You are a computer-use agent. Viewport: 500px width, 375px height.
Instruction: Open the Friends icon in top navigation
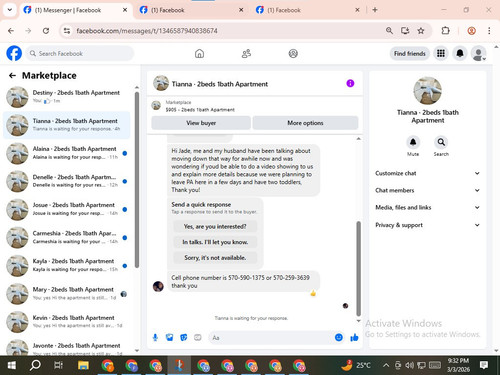(x=246, y=53)
